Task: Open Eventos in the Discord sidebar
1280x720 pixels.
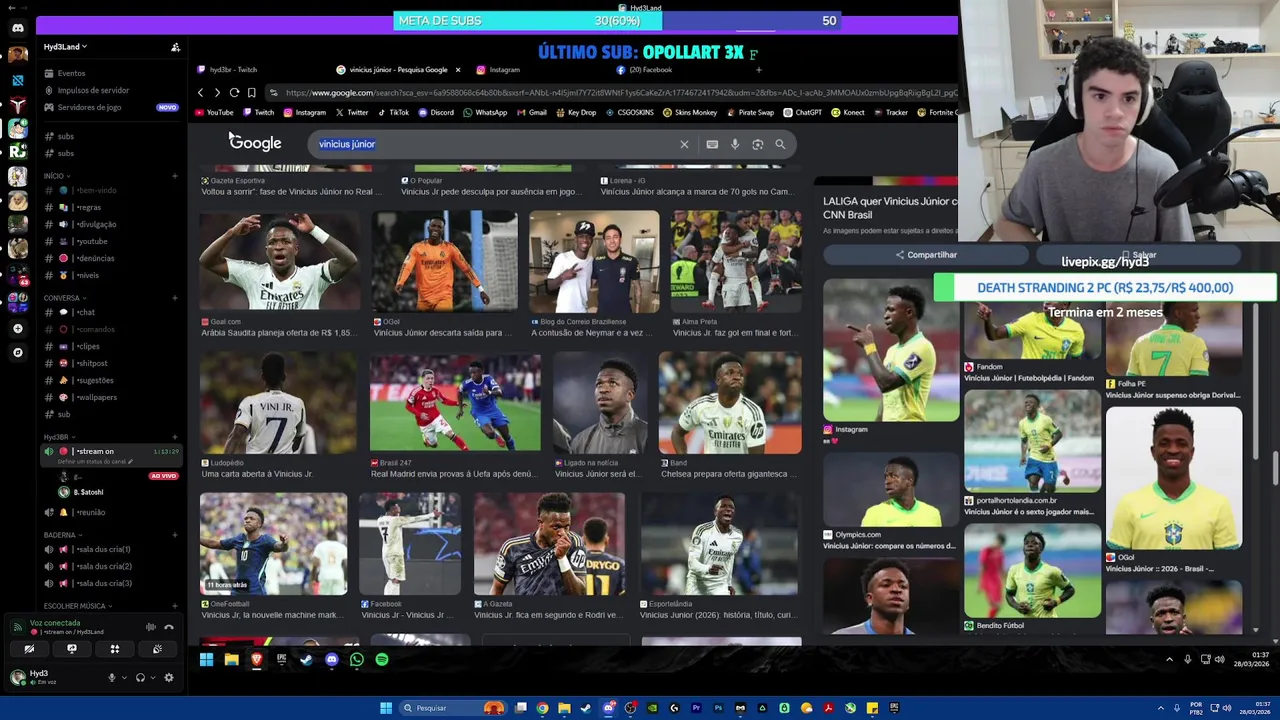Action: 71,73
